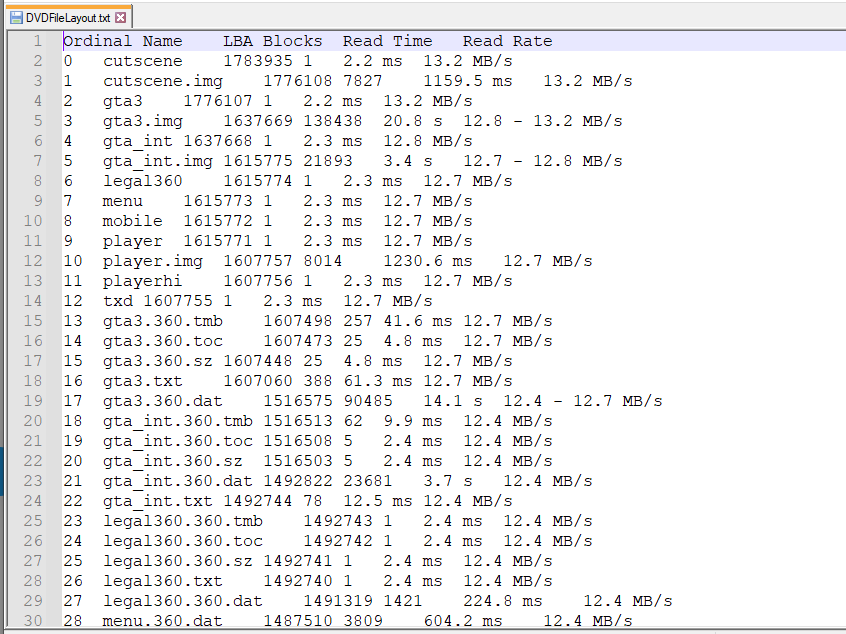
Task: Click '1159.5 ms' read time
Action: 468,81
